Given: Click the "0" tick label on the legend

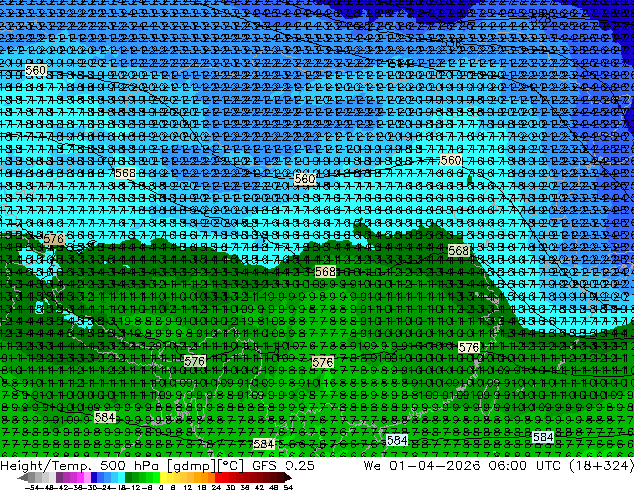Looking at the screenshot, I should 161,488.
